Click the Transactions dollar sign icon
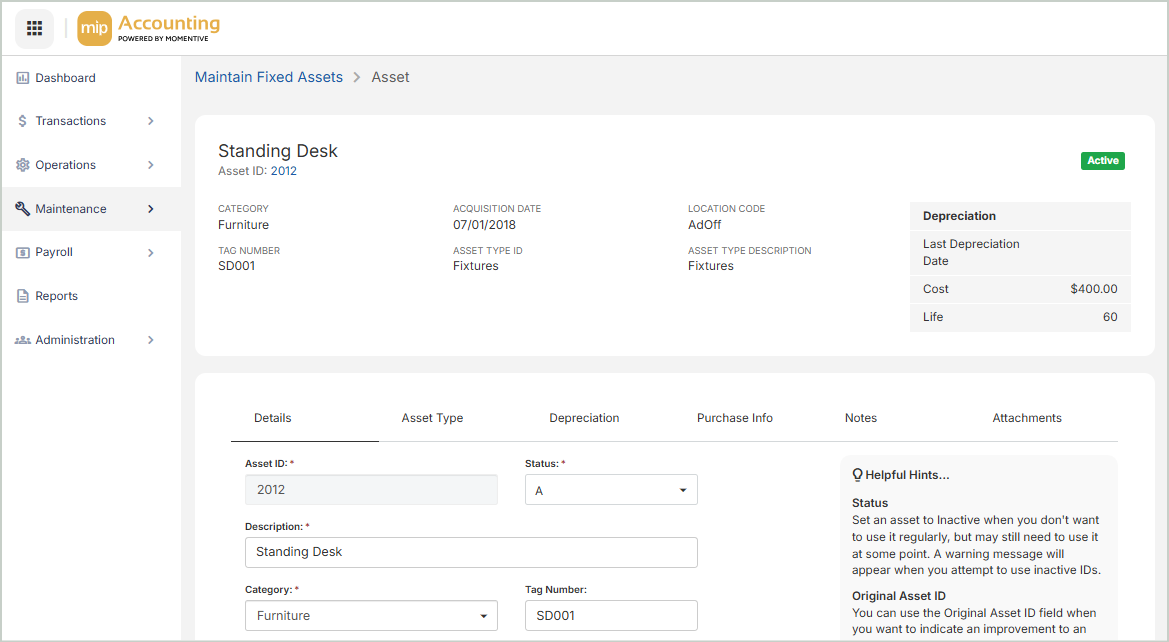The image size is (1169, 642). pos(23,121)
